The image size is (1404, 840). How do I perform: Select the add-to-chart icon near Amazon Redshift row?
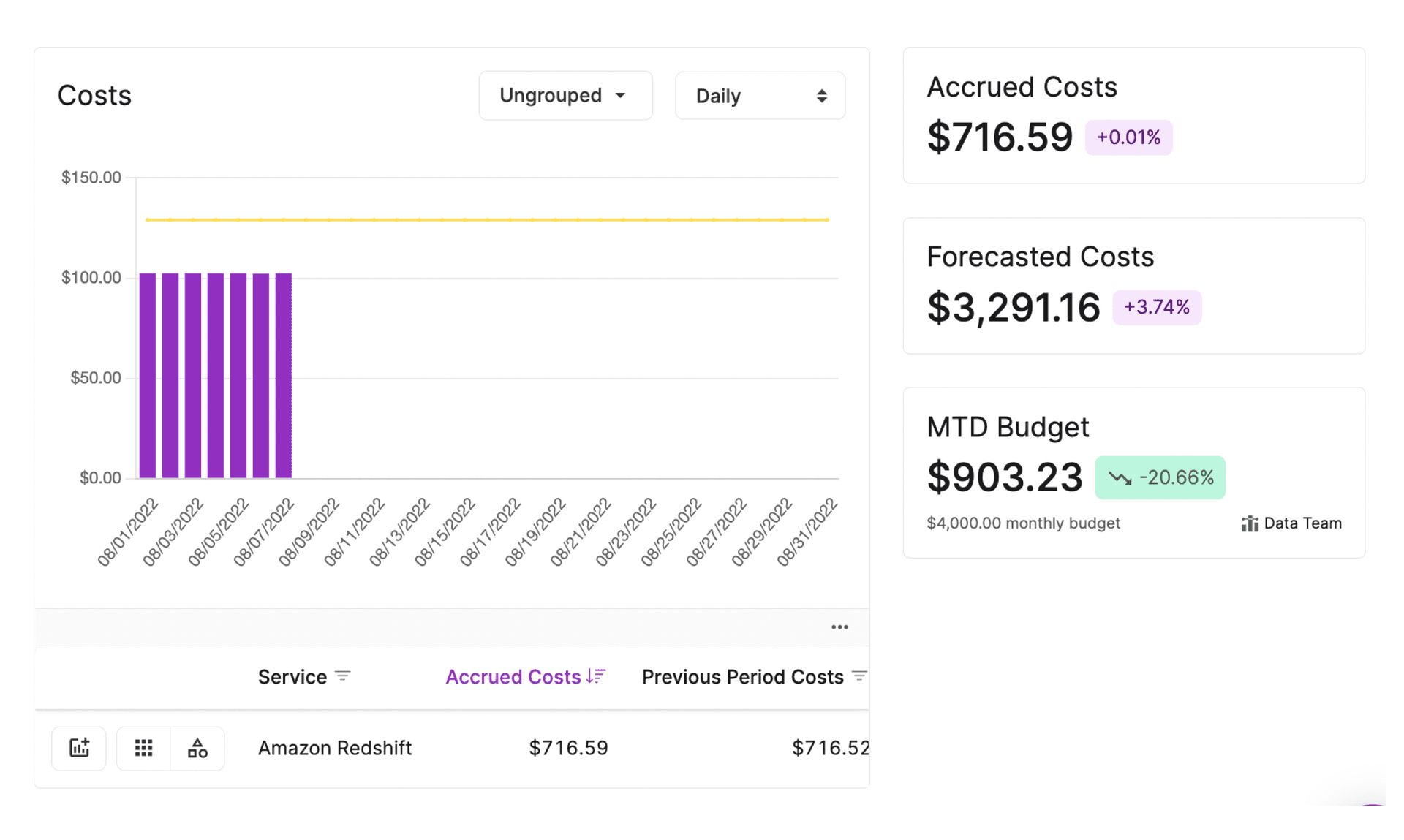pos(78,748)
